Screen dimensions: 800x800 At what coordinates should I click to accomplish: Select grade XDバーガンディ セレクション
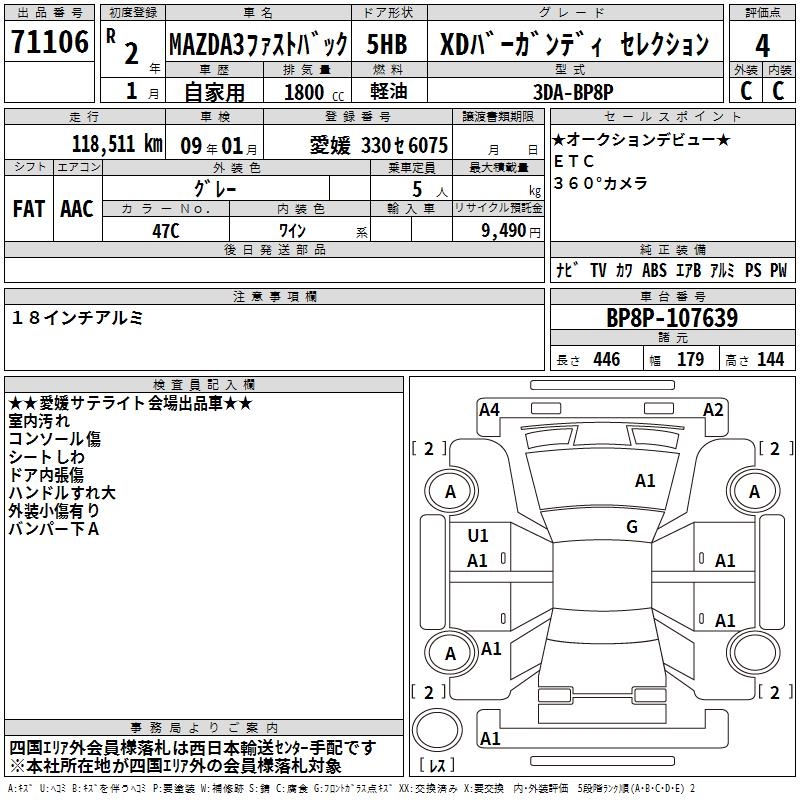(574, 44)
